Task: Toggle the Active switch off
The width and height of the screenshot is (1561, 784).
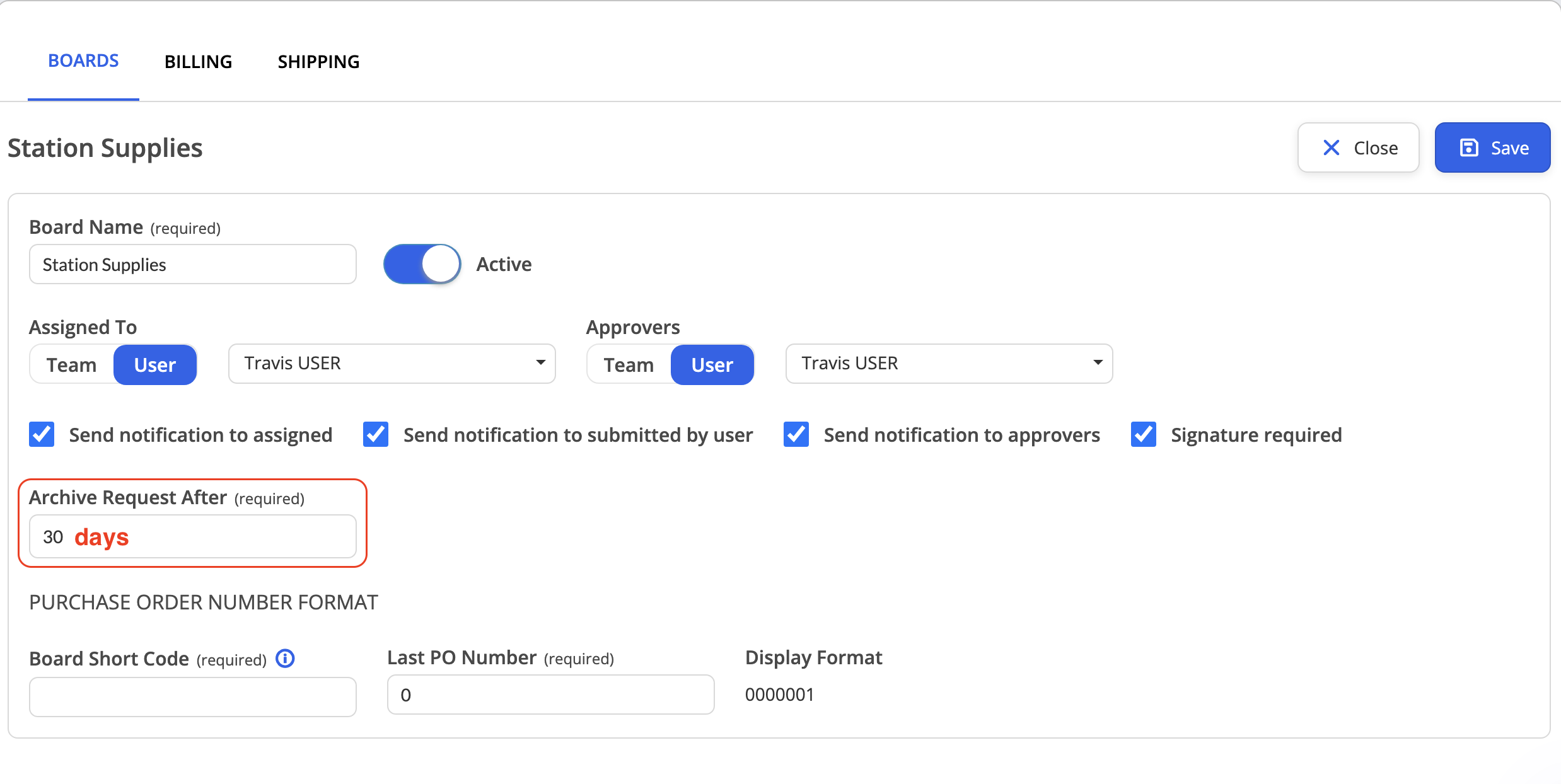Action: [422, 264]
